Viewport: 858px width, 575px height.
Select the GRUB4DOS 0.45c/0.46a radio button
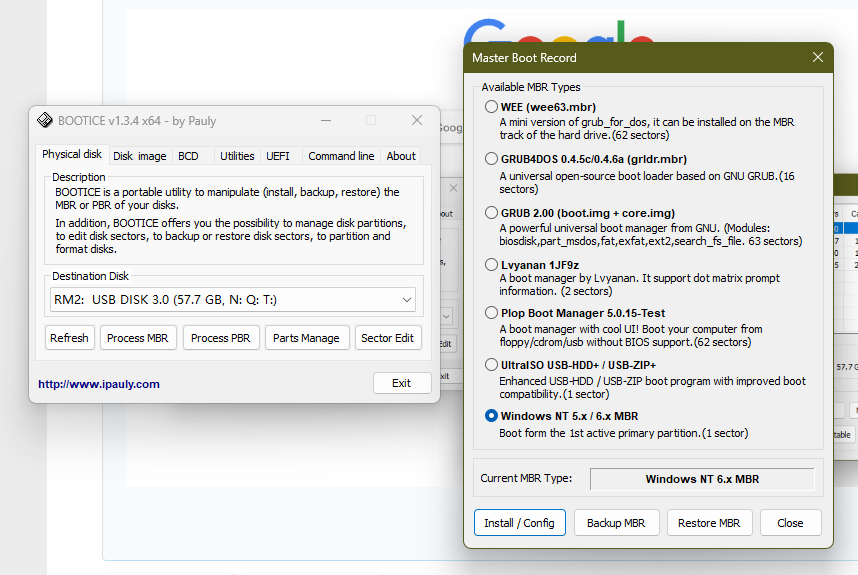point(491,159)
